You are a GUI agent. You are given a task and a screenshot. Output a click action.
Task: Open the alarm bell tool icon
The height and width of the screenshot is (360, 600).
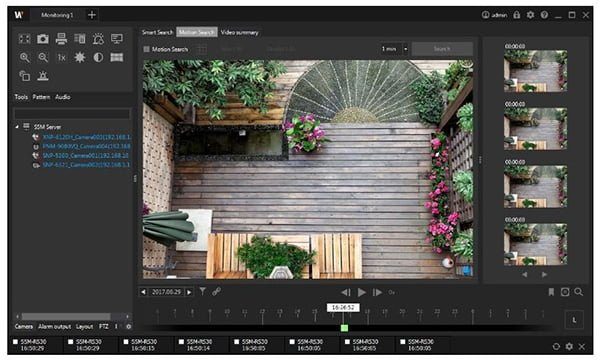[x=98, y=39]
